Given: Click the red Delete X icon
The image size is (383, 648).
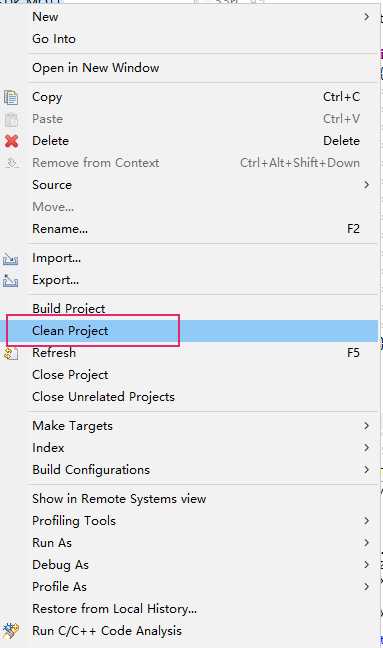Looking at the screenshot, I should point(12,141).
